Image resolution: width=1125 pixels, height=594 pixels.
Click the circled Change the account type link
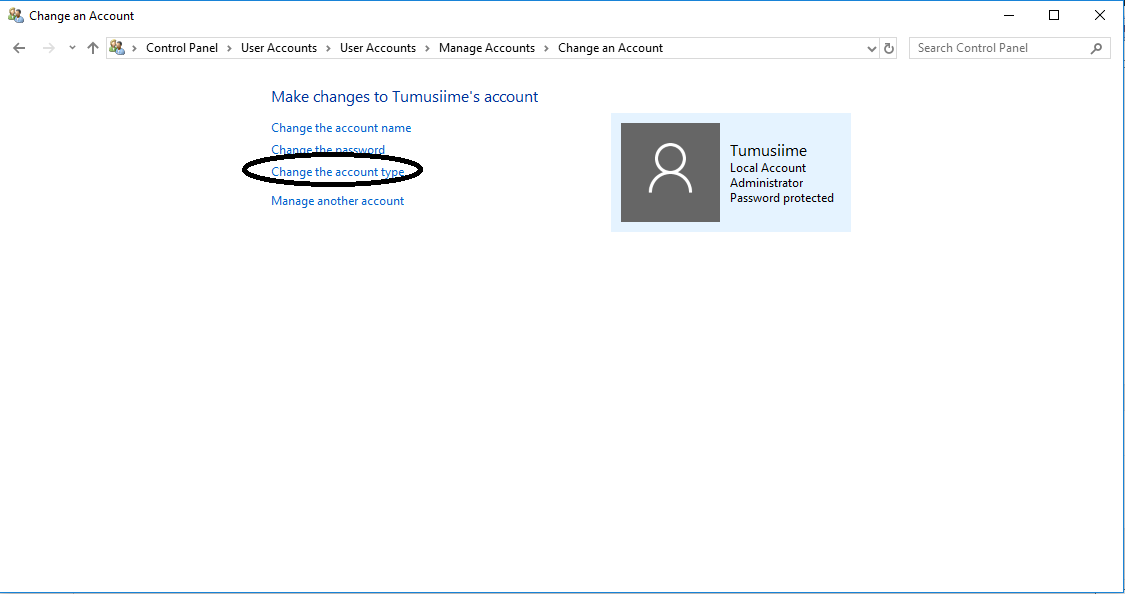coord(338,171)
